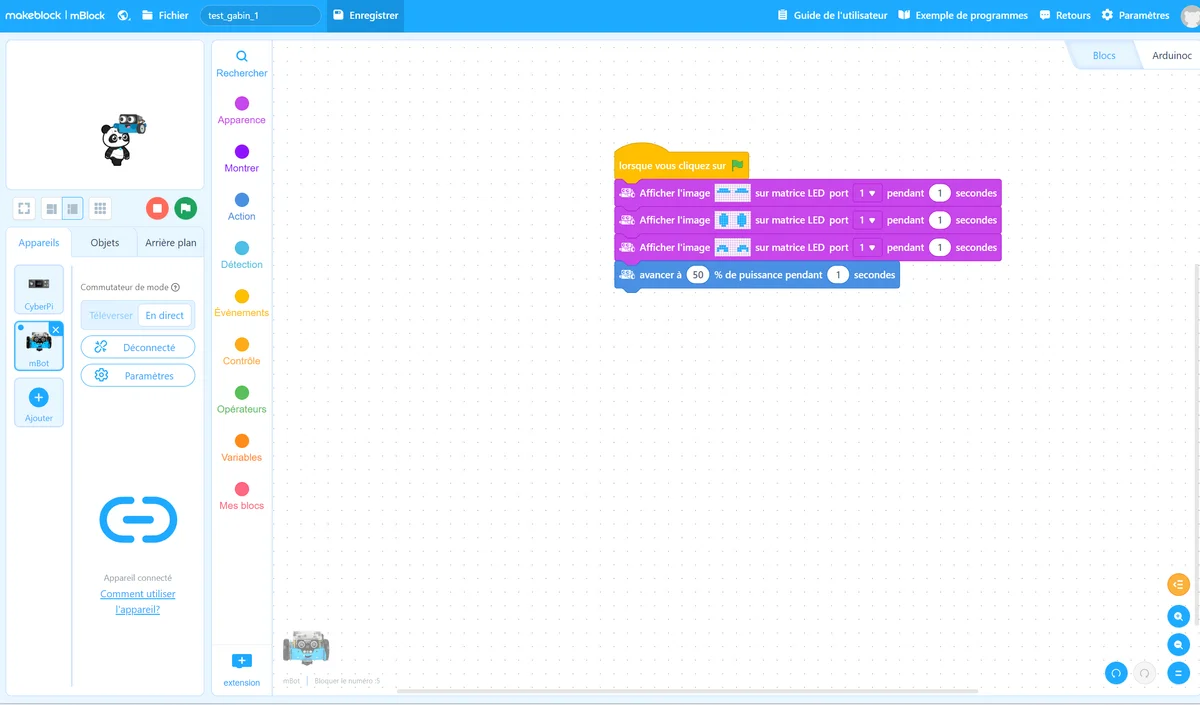Image resolution: width=1200 pixels, height=705 pixels.
Task: Select the Événements block category
Action: point(242,303)
